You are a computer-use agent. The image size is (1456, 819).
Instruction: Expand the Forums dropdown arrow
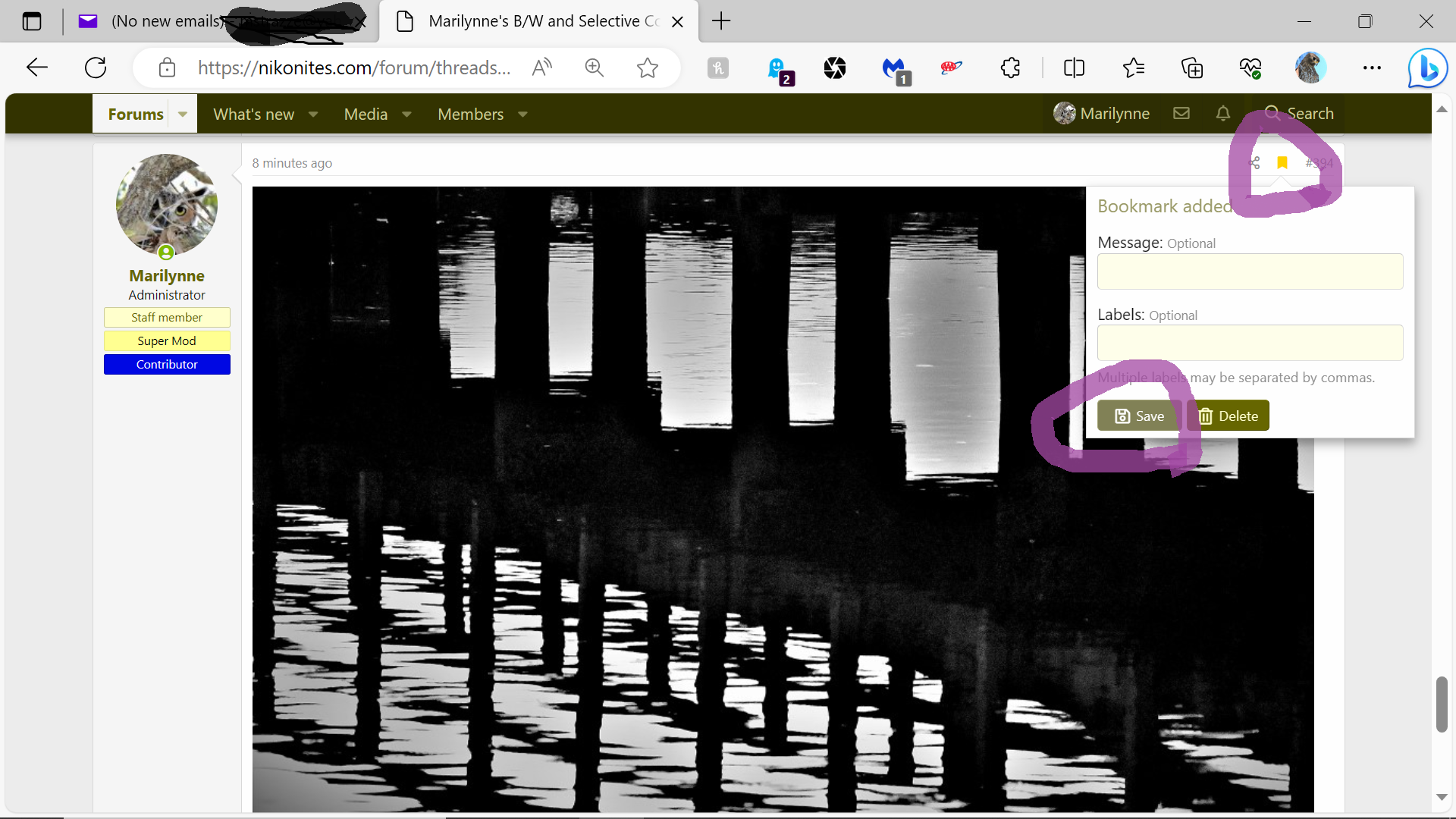[x=183, y=115]
